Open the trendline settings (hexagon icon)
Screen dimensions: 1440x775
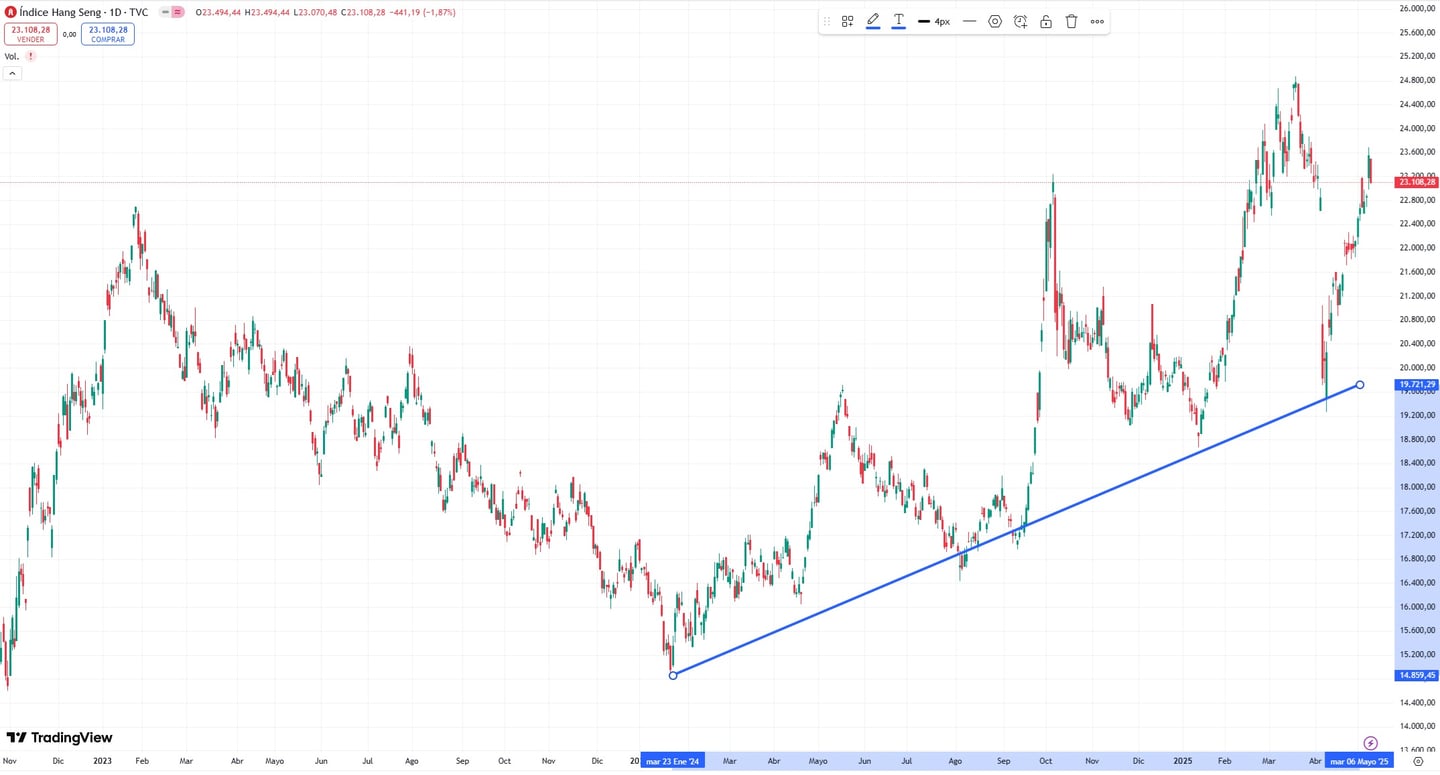(995, 21)
